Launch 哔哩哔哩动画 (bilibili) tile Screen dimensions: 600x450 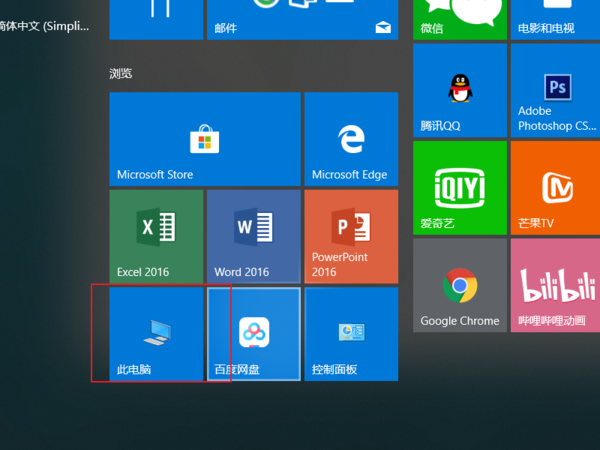(x=556, y=285)
